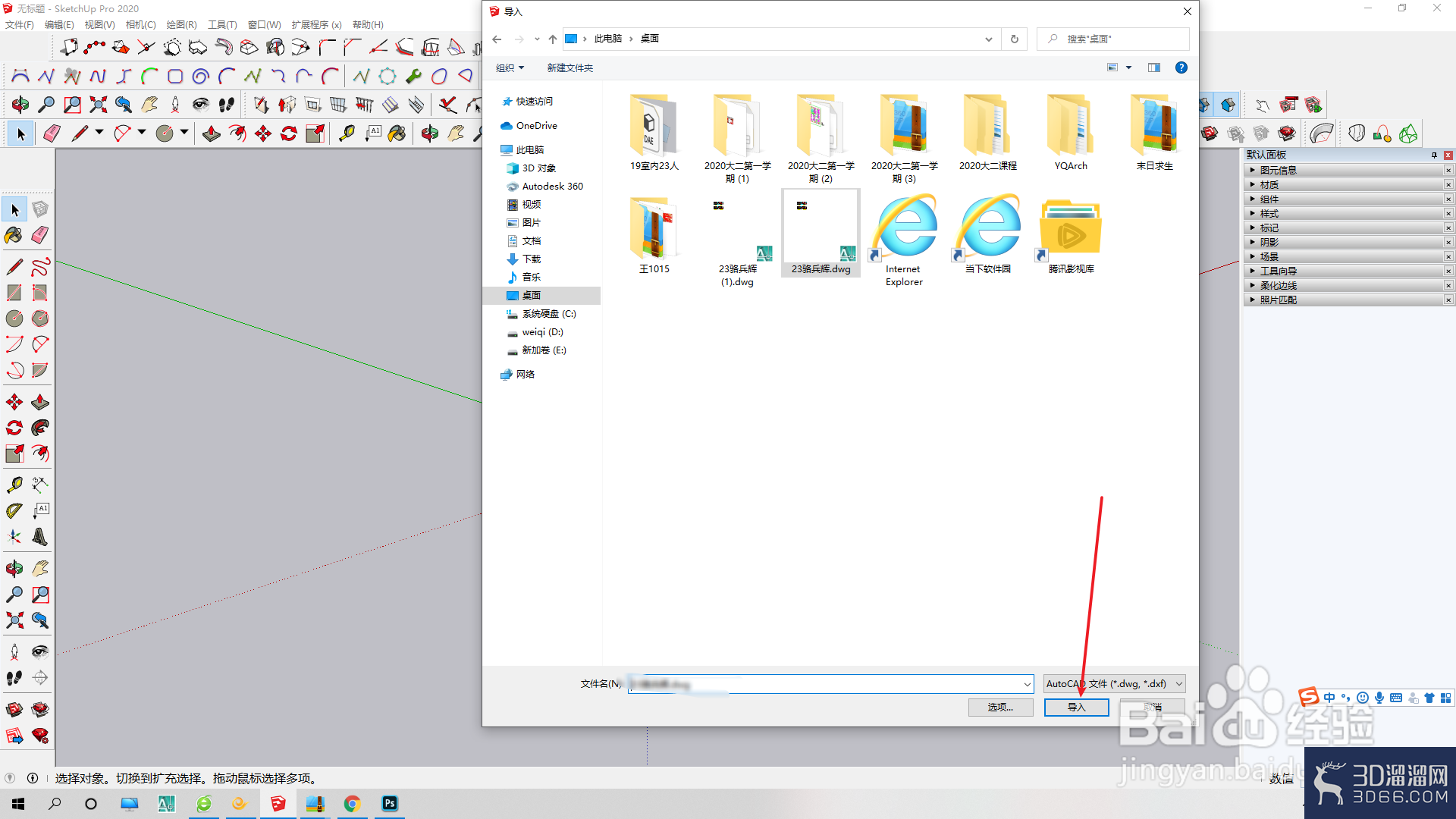
Task: Open Chrome from the taskbar
Action: [x=352, y=804]
